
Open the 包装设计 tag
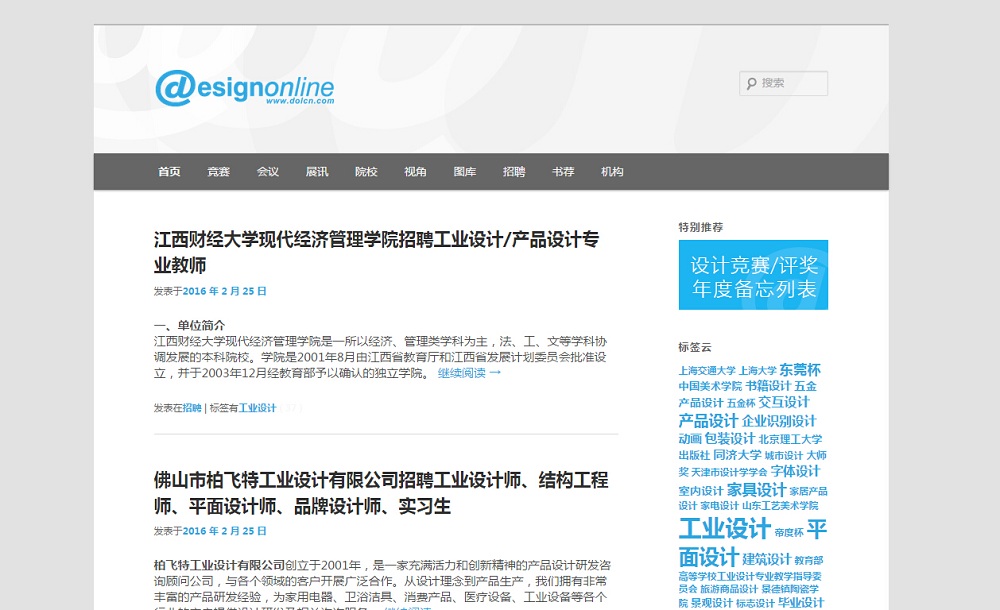730,438
